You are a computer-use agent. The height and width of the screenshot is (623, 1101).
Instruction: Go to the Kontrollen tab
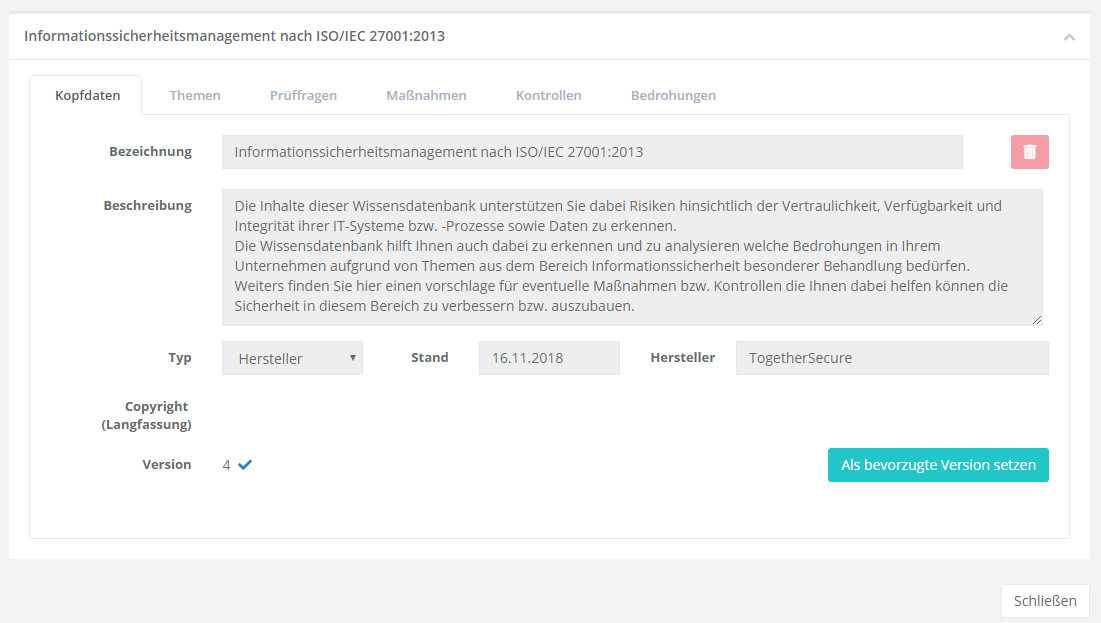click(548, 95)
